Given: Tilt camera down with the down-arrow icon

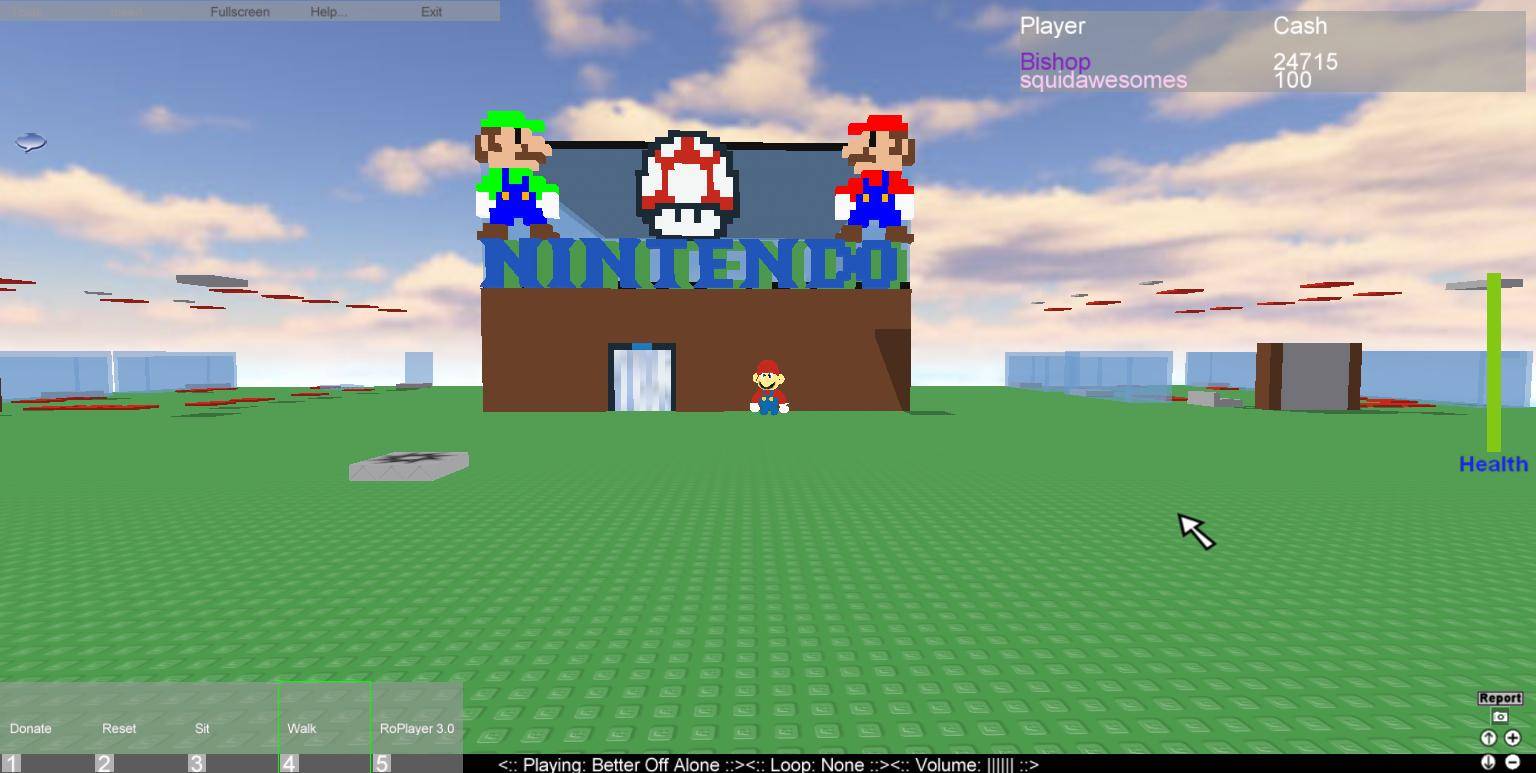Looking at the screenshot, I should coord(1488,762).
